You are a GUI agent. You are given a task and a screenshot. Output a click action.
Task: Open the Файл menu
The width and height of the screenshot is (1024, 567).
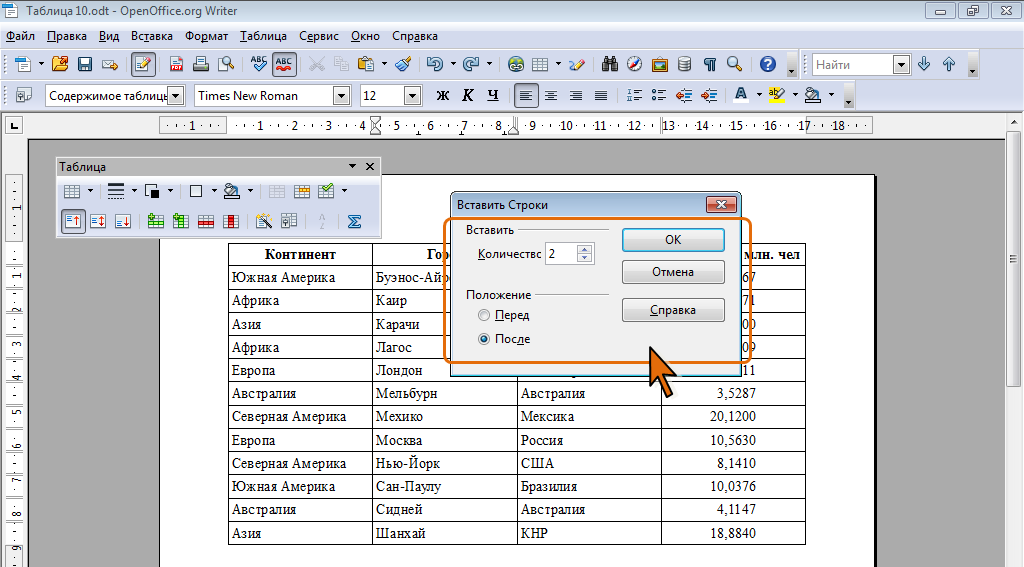tap(21, 36)
